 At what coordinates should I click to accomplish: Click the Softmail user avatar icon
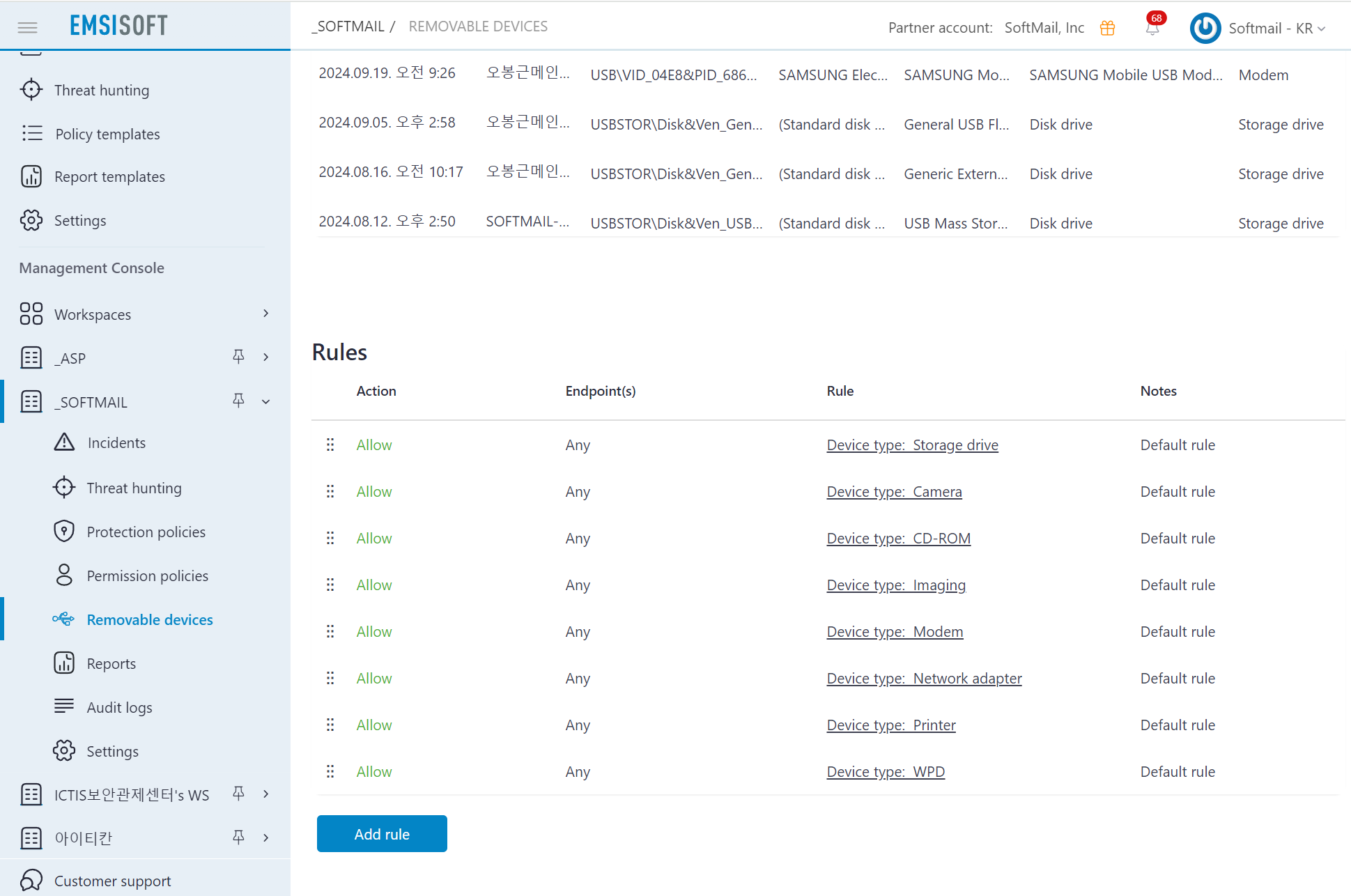[1205, 28]
